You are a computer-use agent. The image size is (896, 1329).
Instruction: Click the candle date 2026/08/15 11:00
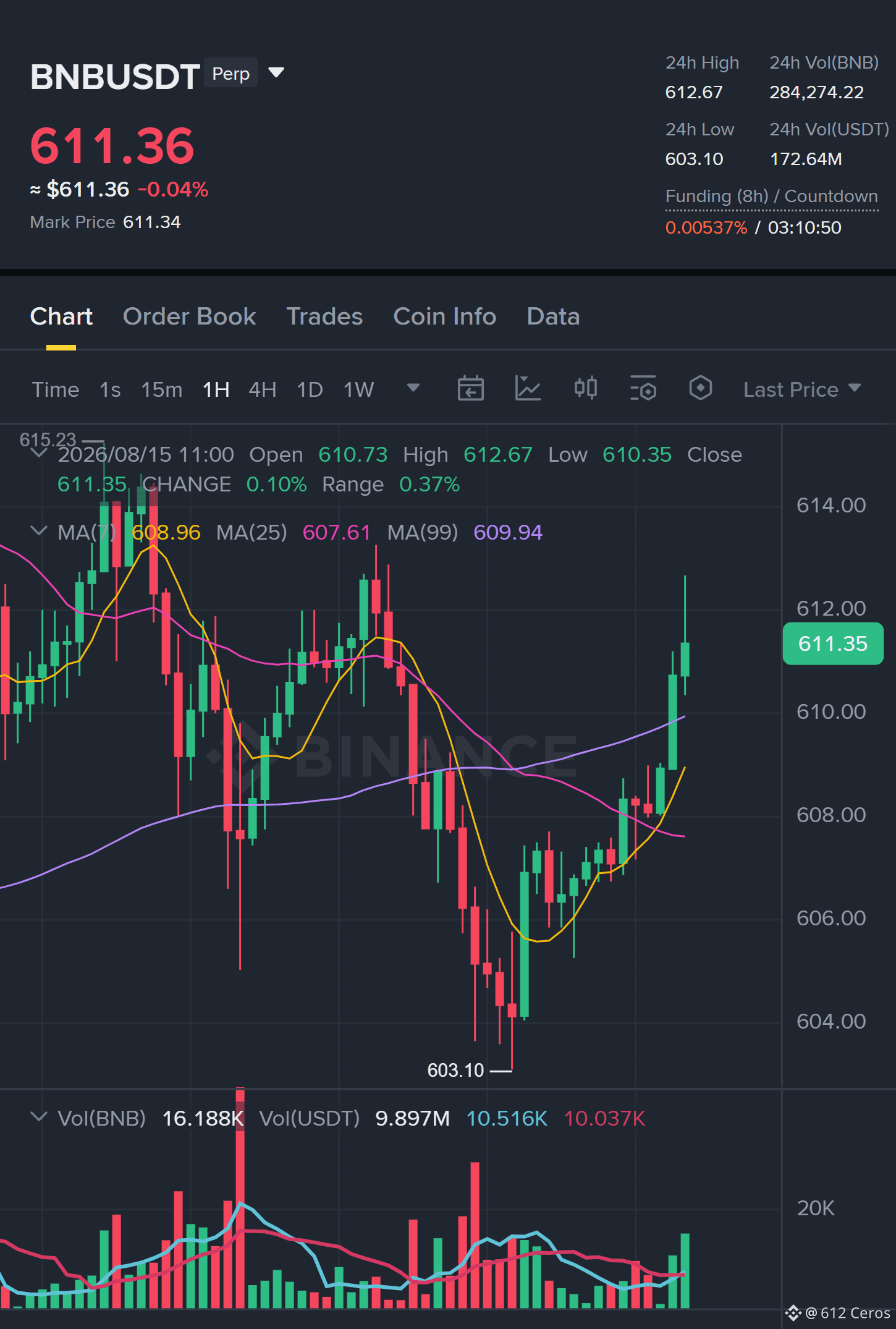[x=146, y=454]
